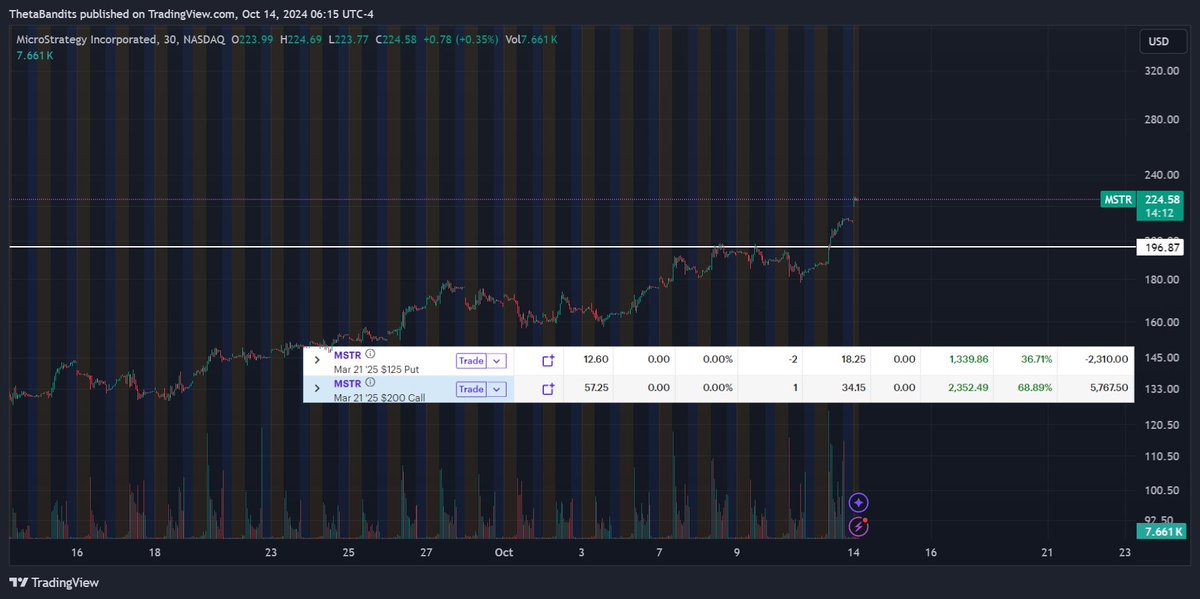The image size is (1200, 599).
Task: Click the pop-out icon on the $125 Put row
Action: pyautogui.click(x=548, y=360)
